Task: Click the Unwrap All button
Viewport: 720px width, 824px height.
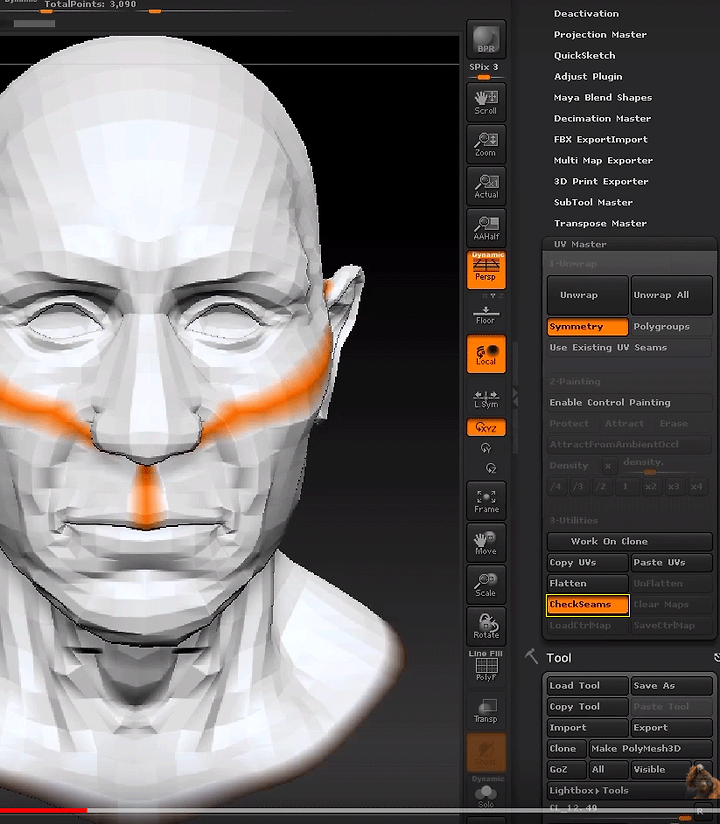Action: 672,295
